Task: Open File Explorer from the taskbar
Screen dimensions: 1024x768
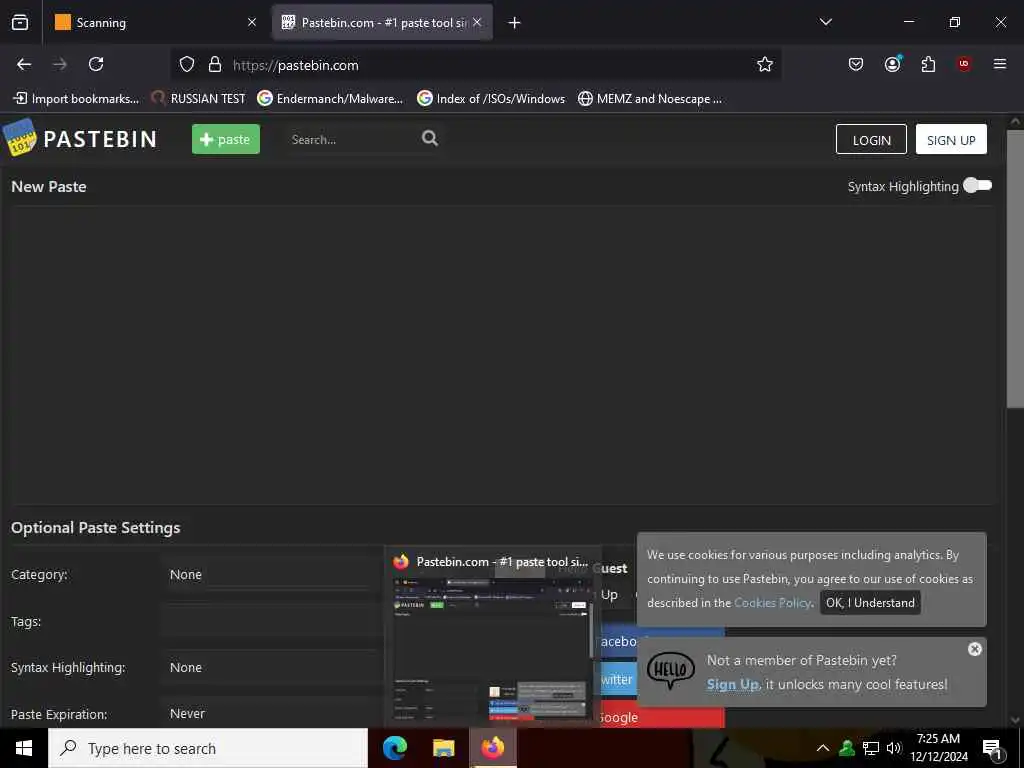Action: [443, 748]
